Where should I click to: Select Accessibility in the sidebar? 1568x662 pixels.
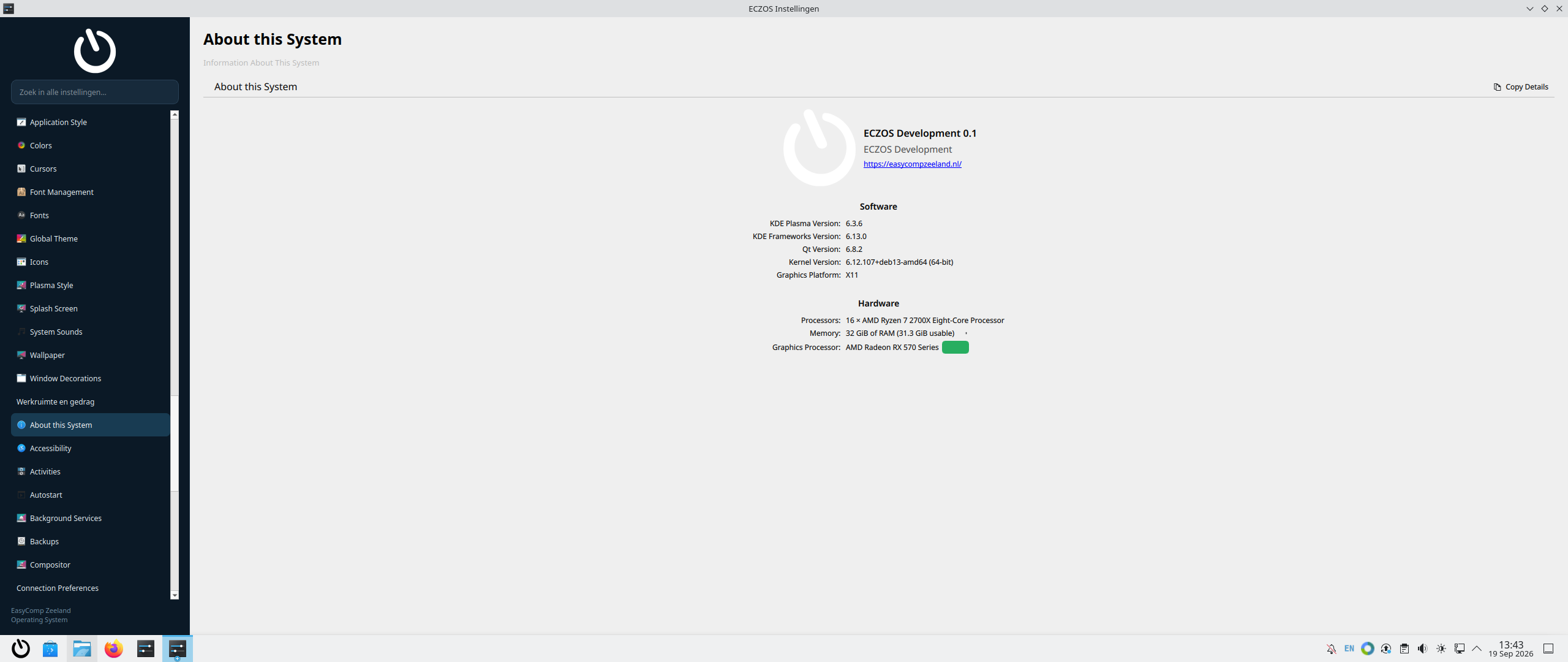90,448
